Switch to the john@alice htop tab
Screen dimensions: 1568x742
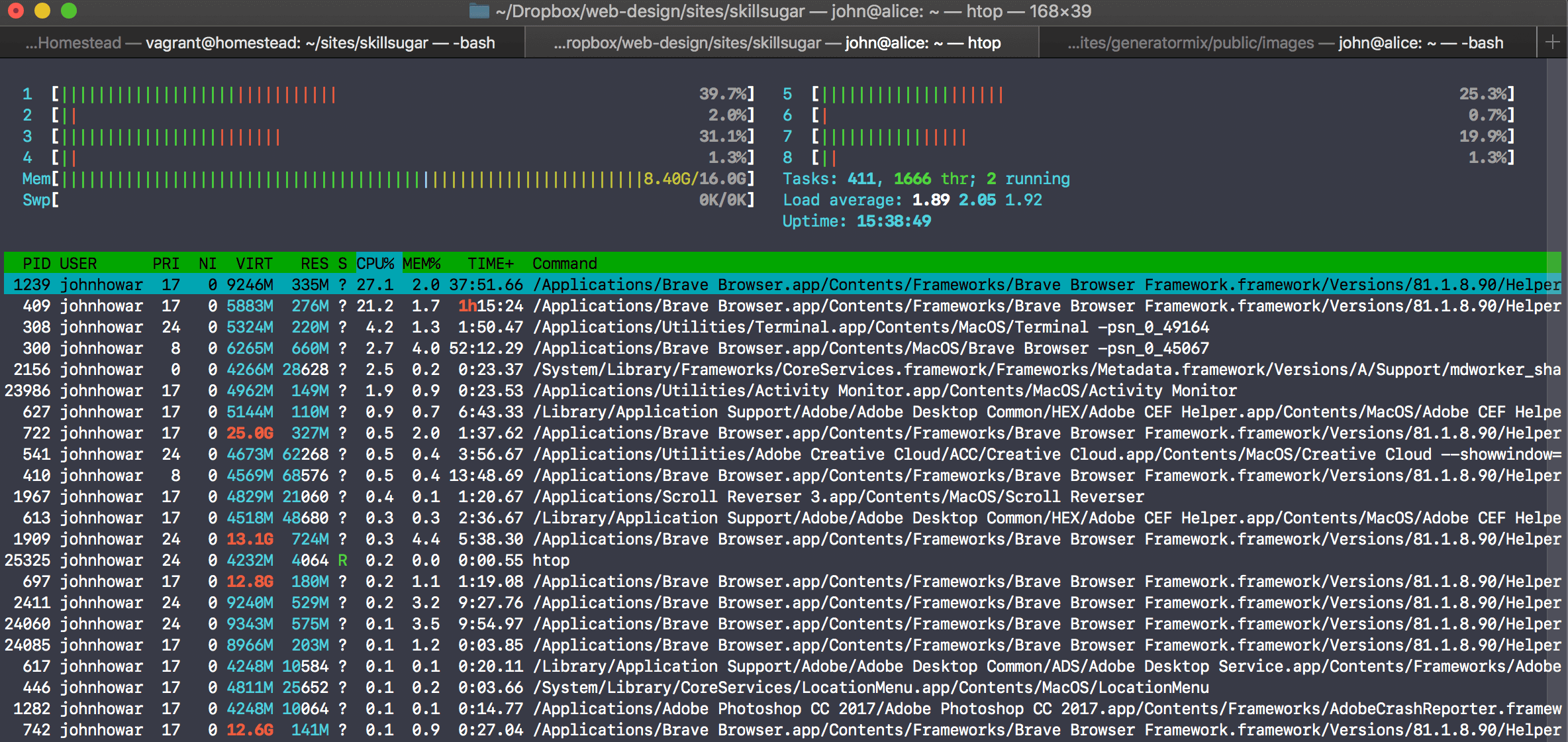pos(781,42)
